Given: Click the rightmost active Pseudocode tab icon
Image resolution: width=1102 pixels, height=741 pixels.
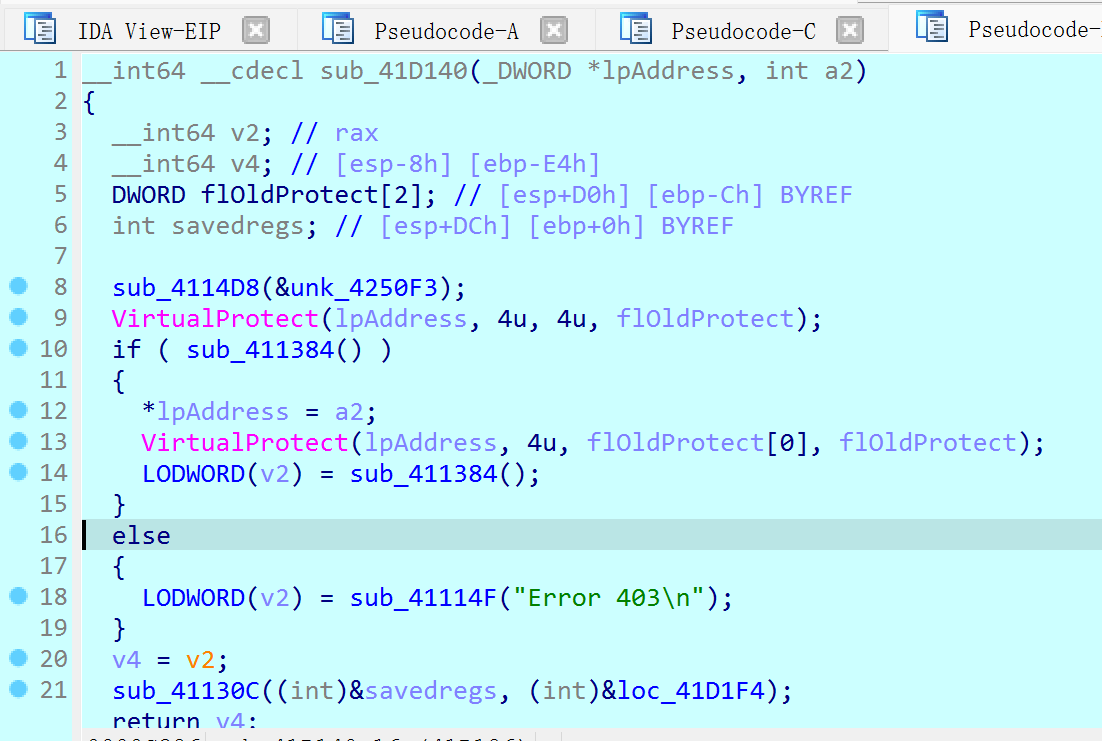Looking at the screenshot, I should (932, 28).
